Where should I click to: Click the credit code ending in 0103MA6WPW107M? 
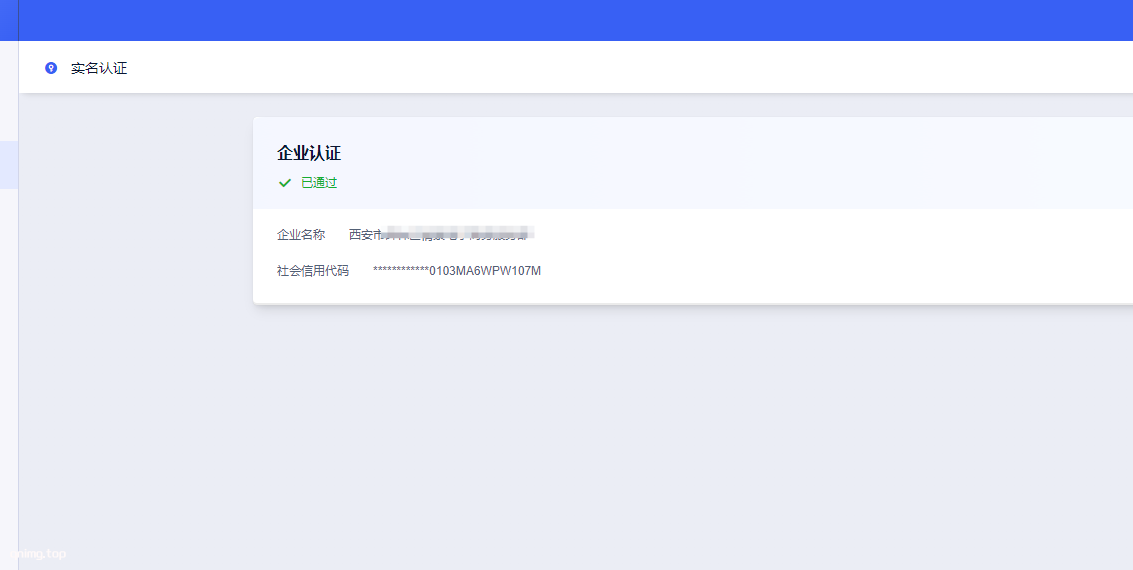[485, 271]
